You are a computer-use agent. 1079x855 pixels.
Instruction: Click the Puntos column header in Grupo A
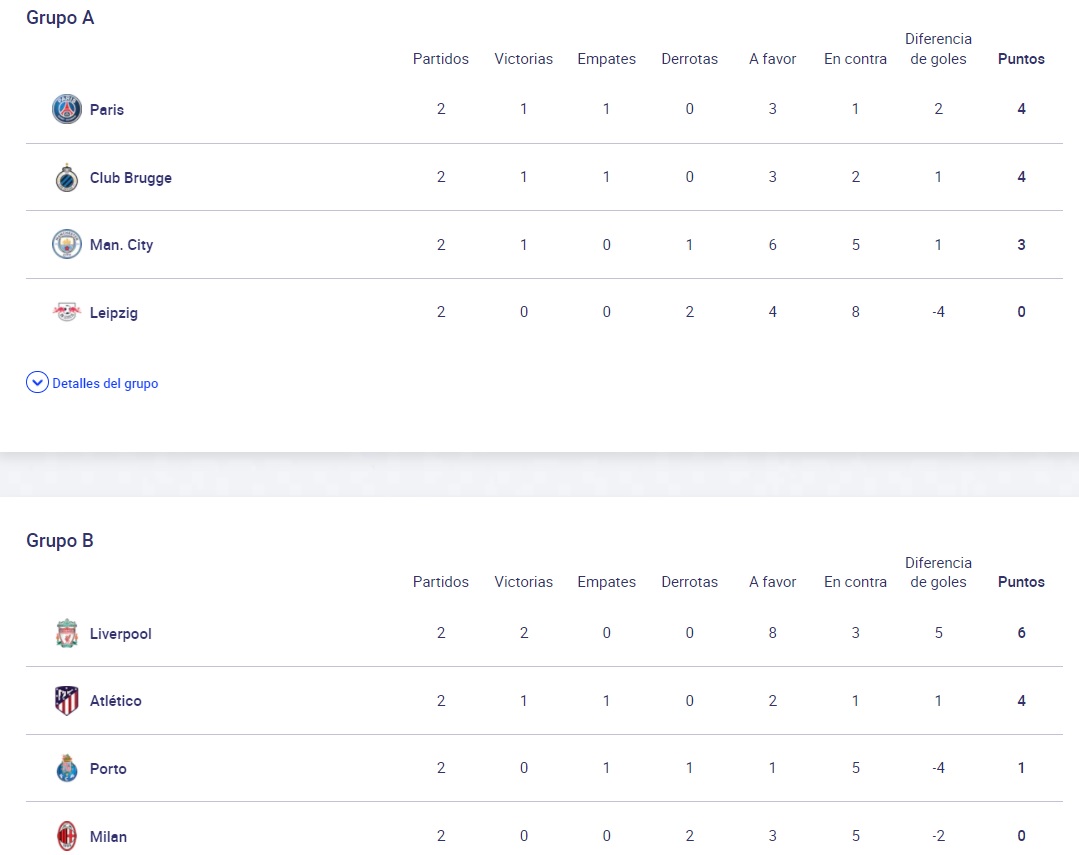point(1021,59)
